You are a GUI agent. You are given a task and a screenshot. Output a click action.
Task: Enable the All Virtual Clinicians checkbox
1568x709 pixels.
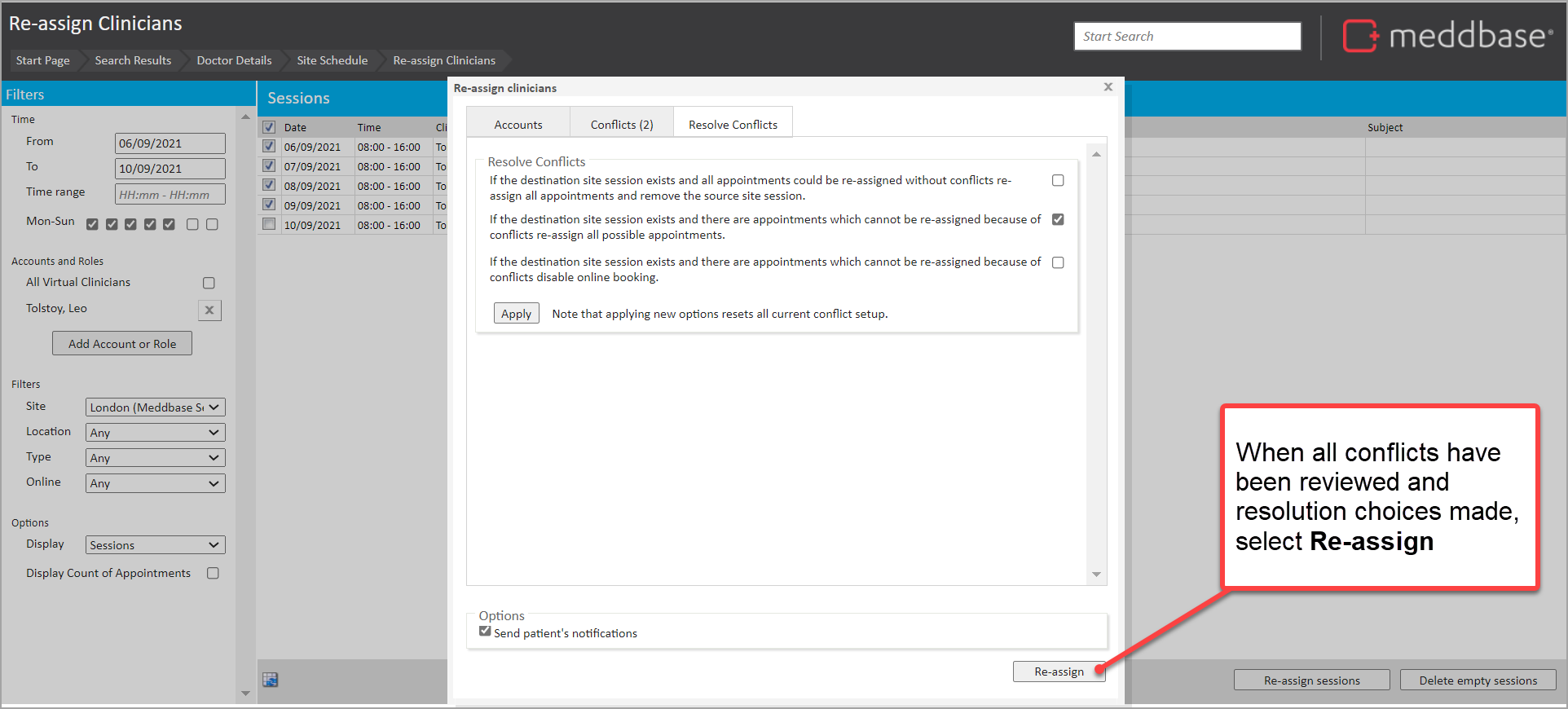(209, 283)
